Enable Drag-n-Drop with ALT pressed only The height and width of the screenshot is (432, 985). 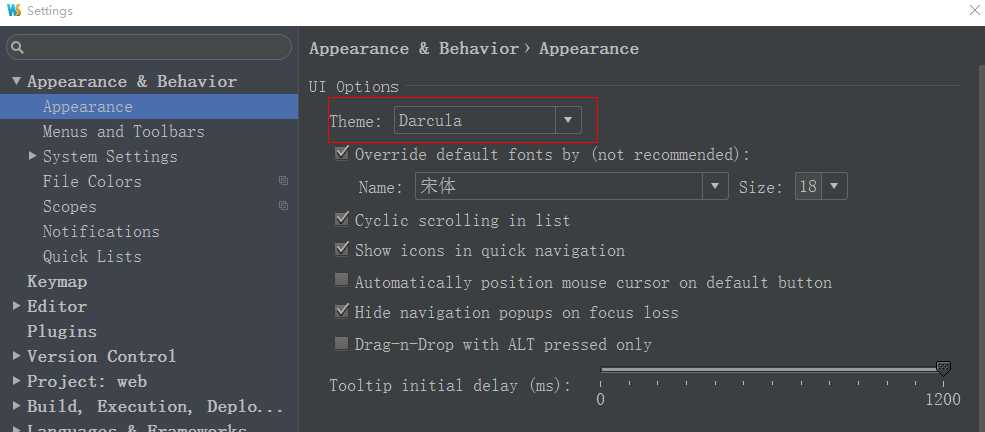coord(342,343)
